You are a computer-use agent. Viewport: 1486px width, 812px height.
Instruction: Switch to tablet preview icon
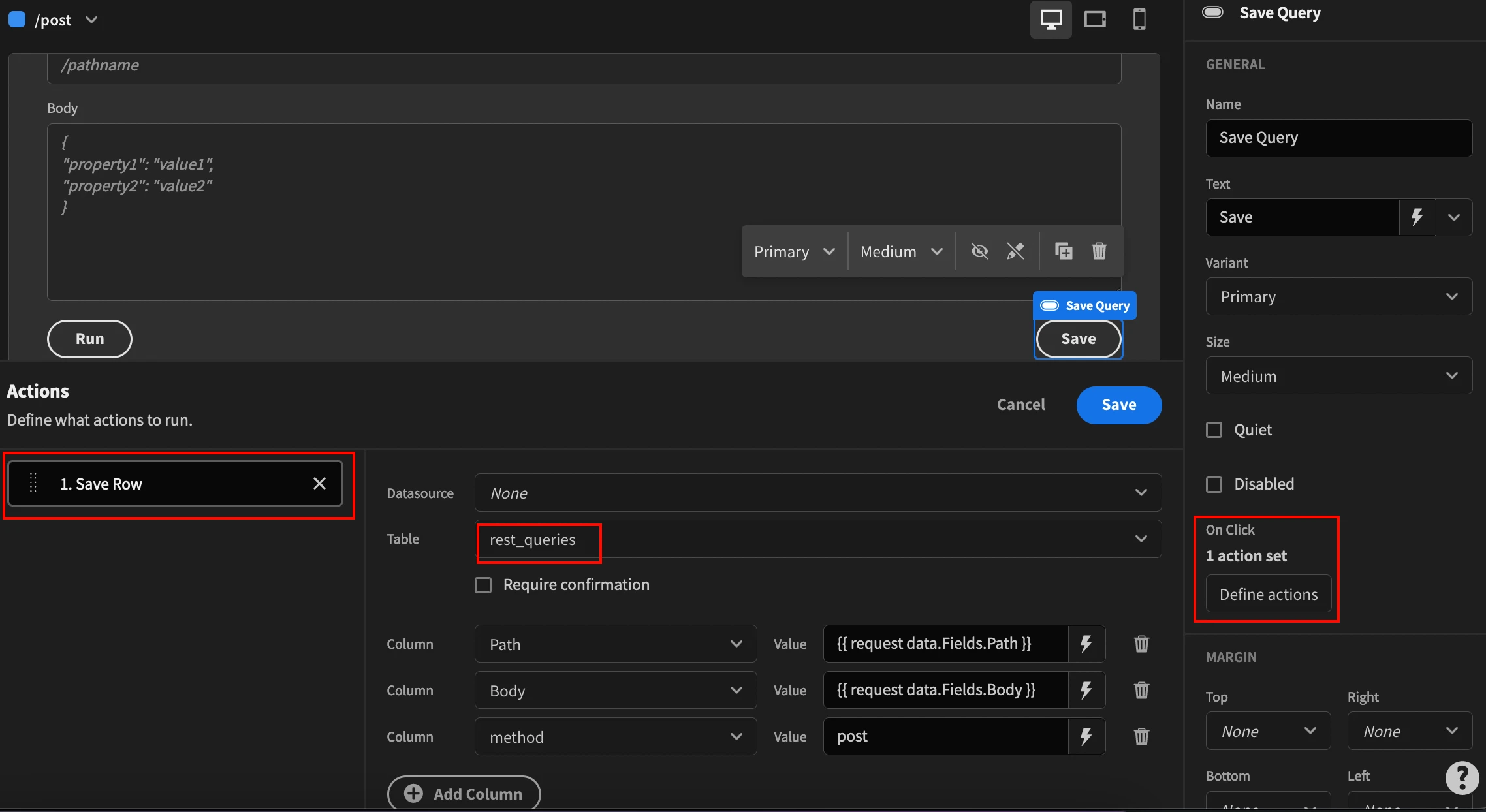click(x=1095, y=20)
